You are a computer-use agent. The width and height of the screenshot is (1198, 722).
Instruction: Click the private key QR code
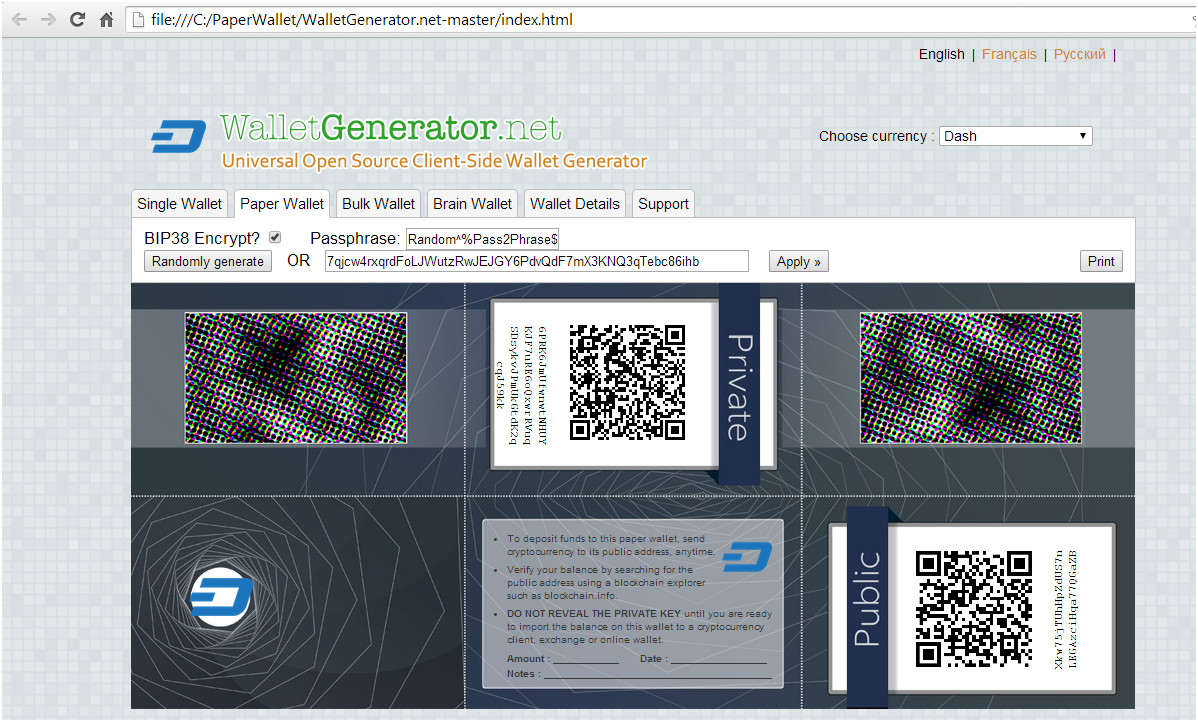point(627,382)
